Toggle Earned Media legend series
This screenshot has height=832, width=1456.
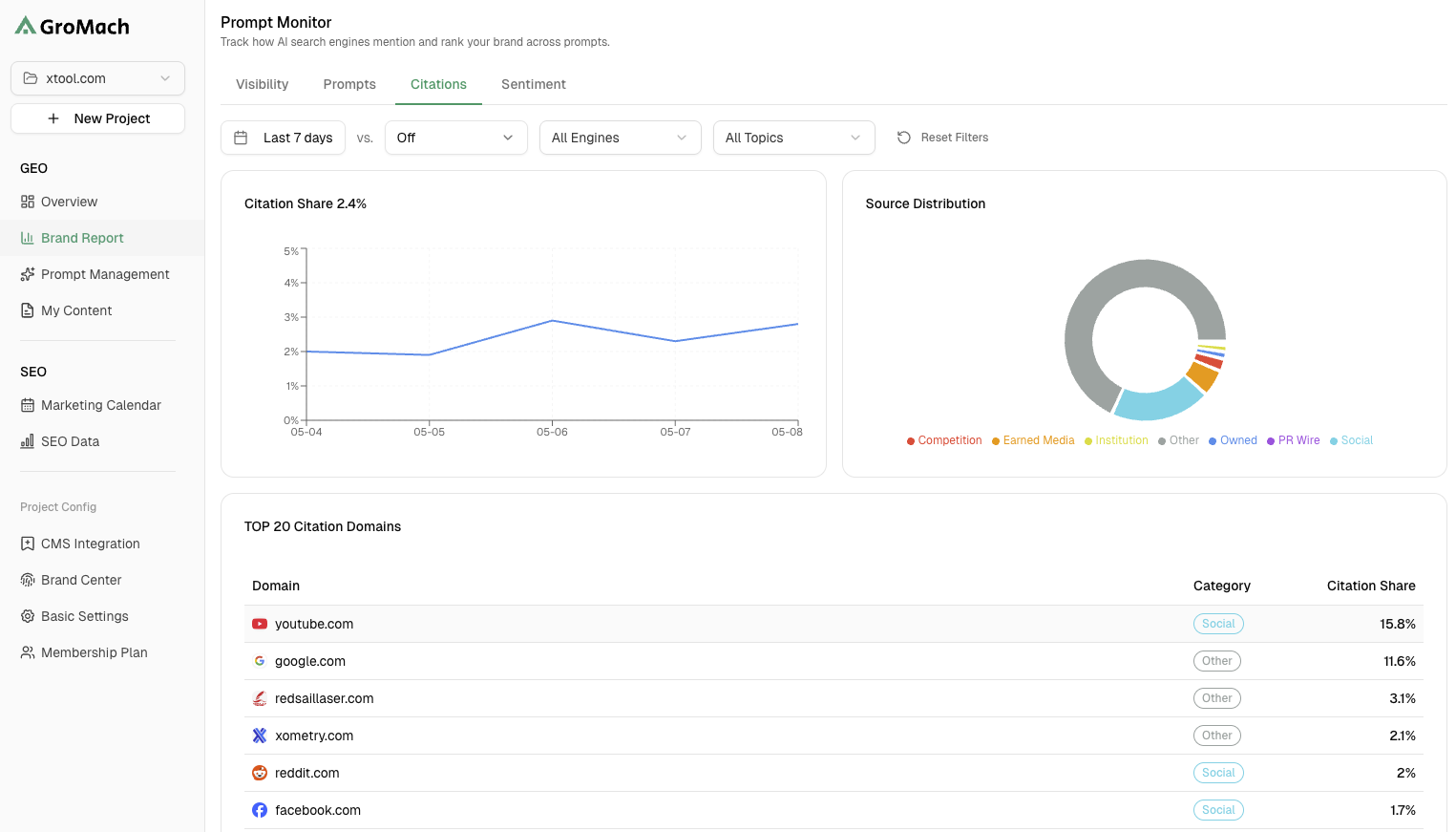click(x=1033, y=440)
